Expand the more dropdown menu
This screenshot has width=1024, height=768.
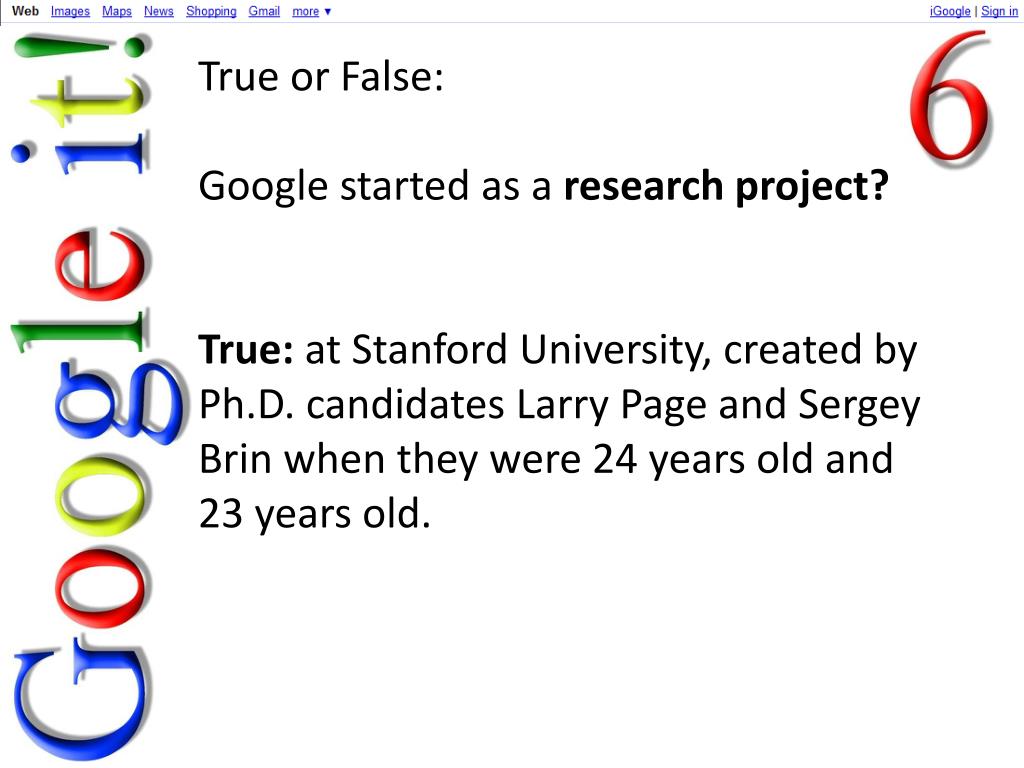(x=312, y=11)
